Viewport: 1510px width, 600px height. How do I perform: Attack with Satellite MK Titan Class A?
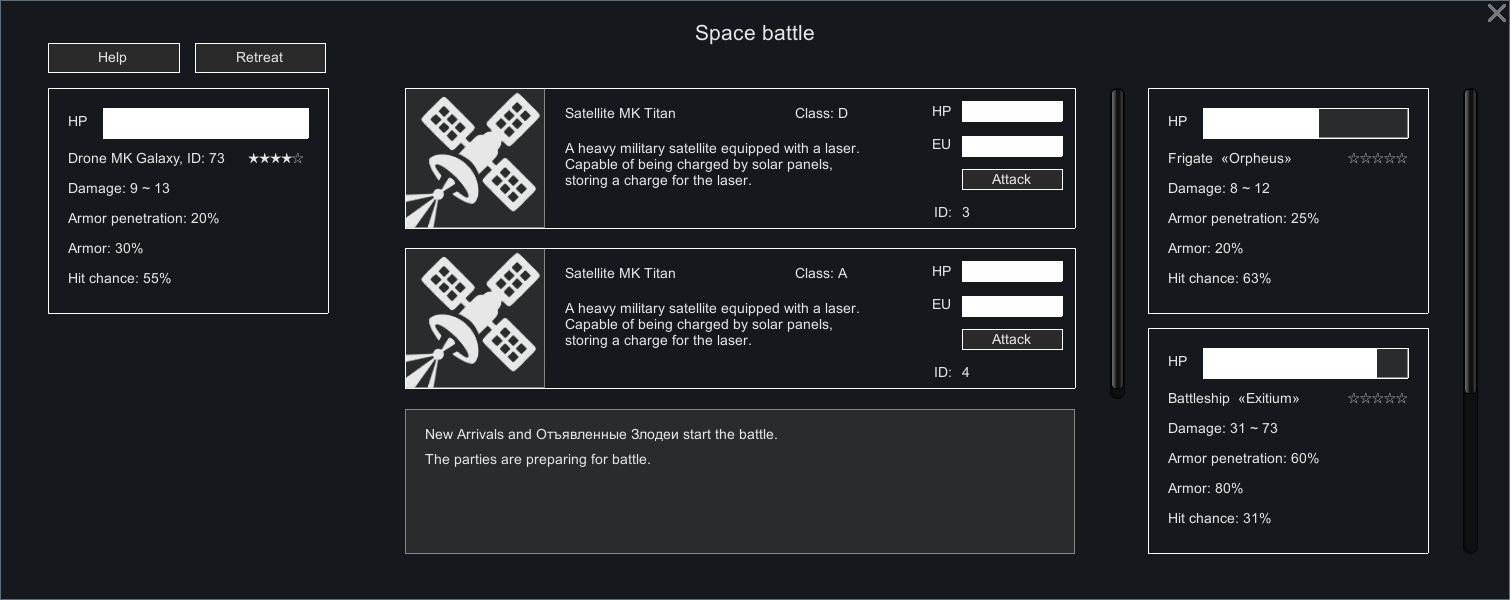[x=1011, y=340]
